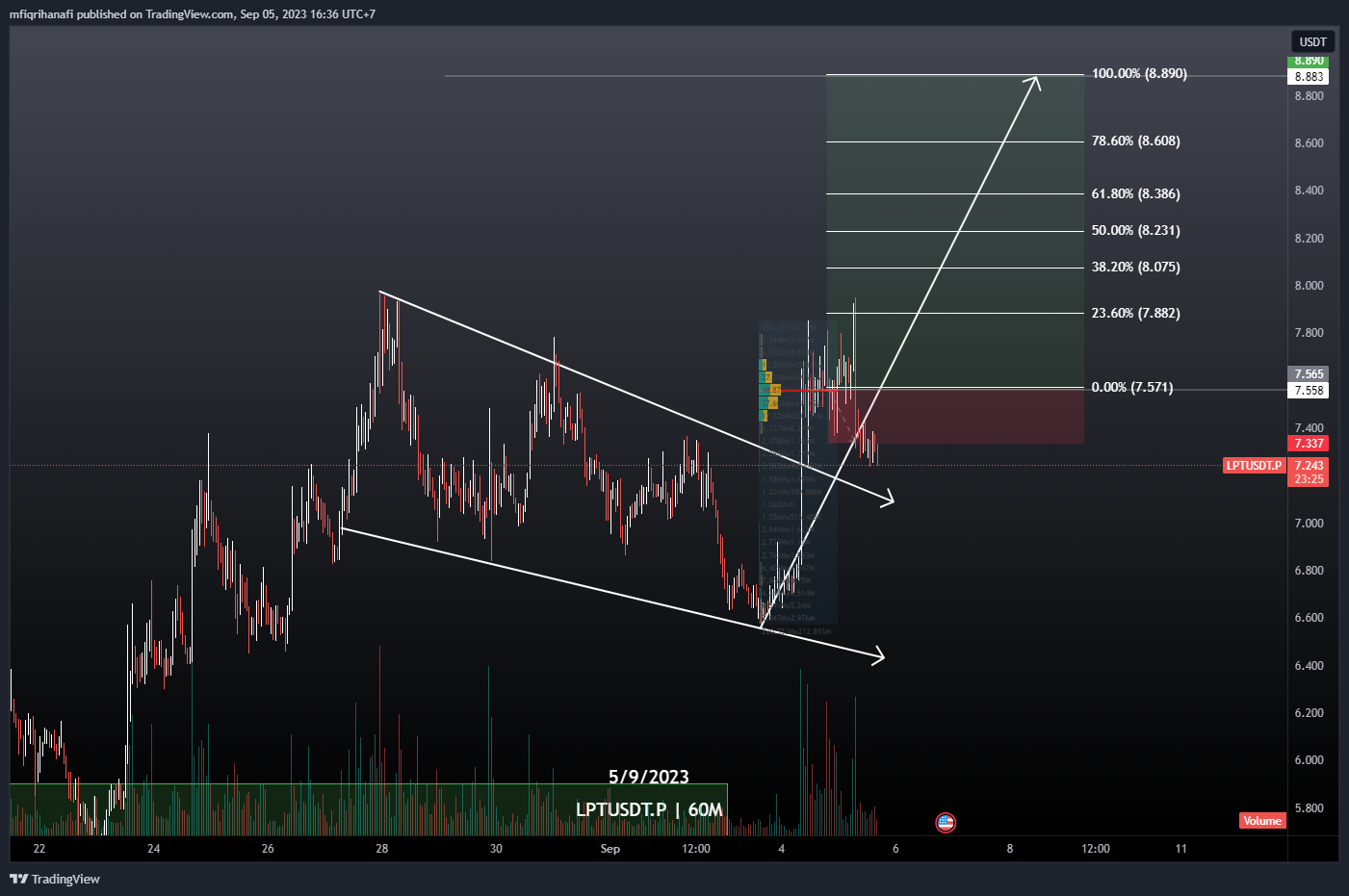Select the green long position target zone

955,231
